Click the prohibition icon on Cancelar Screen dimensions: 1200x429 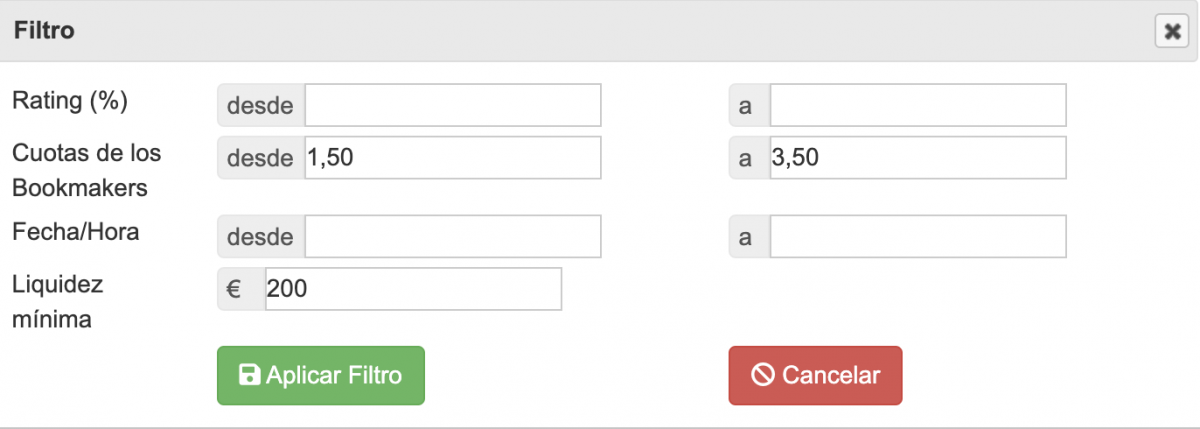point(764,375)
